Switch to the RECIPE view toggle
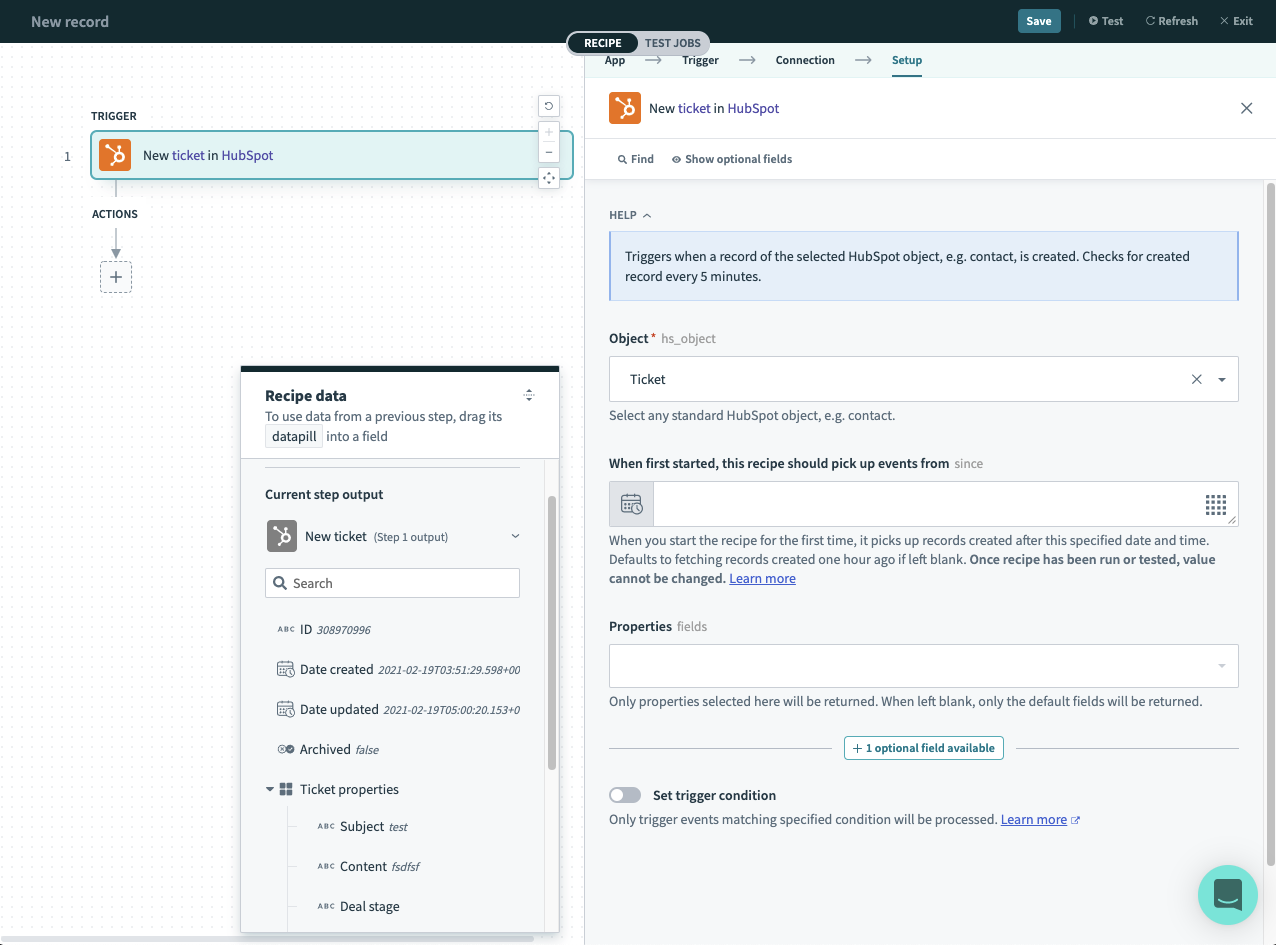Screen dimensions: 1276x945 pos(603,43)
